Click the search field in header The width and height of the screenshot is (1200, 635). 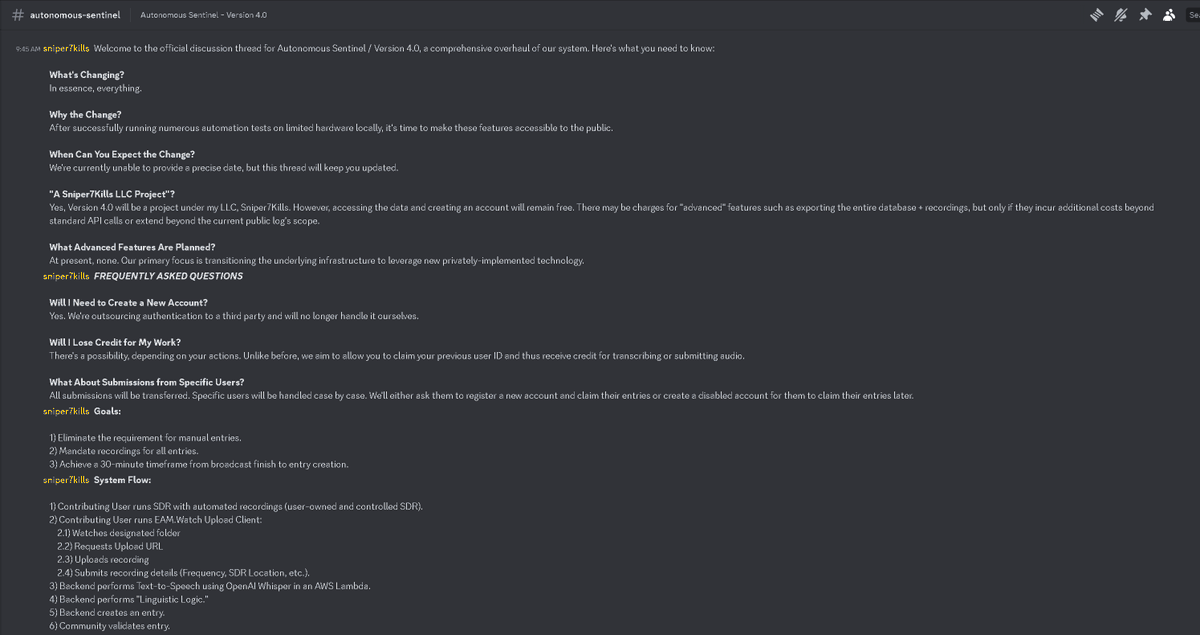pyautogui.click(x=1192, y=15)
